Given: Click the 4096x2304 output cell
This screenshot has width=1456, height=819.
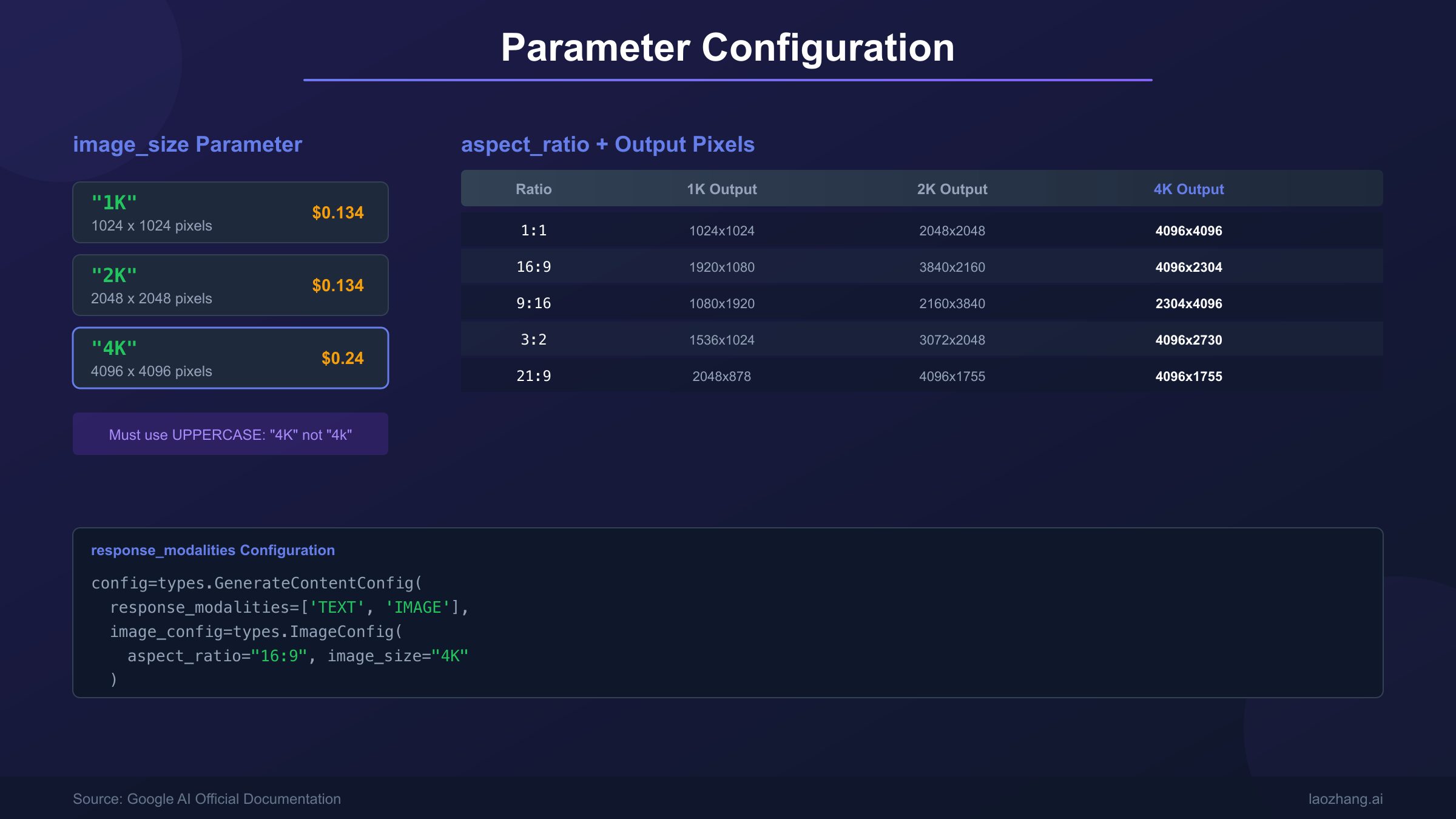Looking at the screenshot, I should (x=1188, y=267).
